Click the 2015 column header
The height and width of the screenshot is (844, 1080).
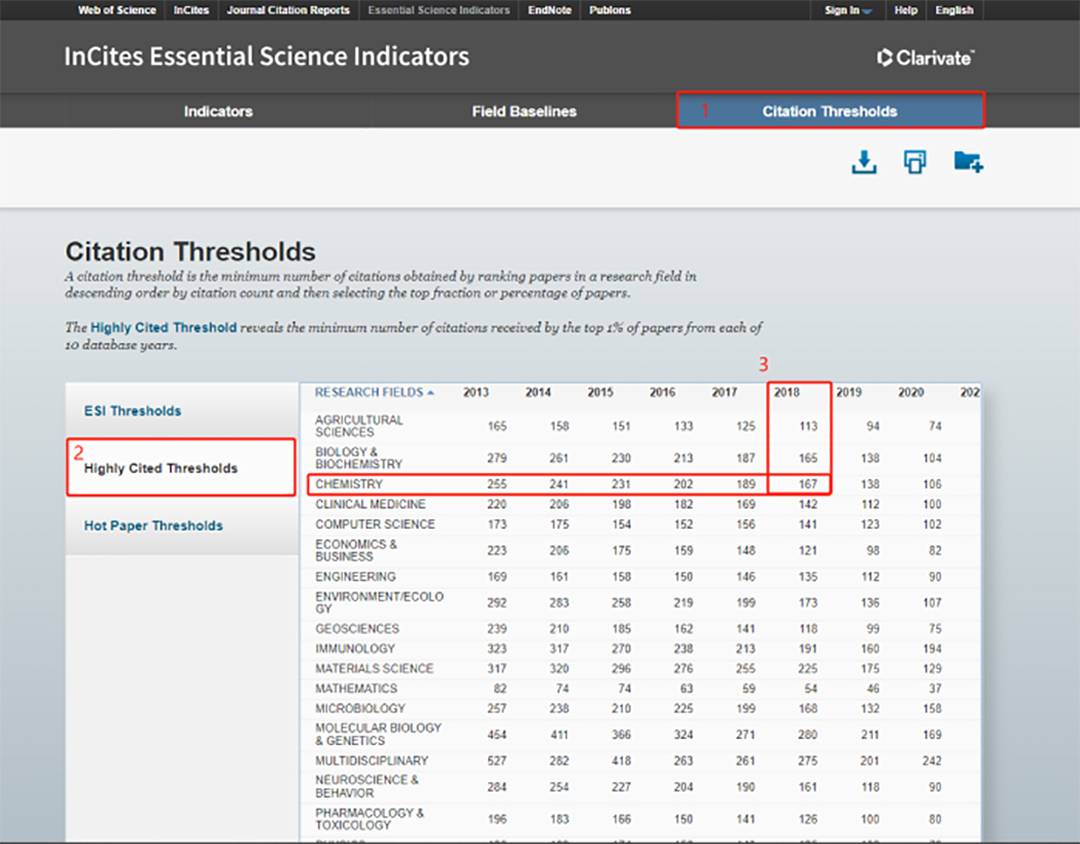600,392
